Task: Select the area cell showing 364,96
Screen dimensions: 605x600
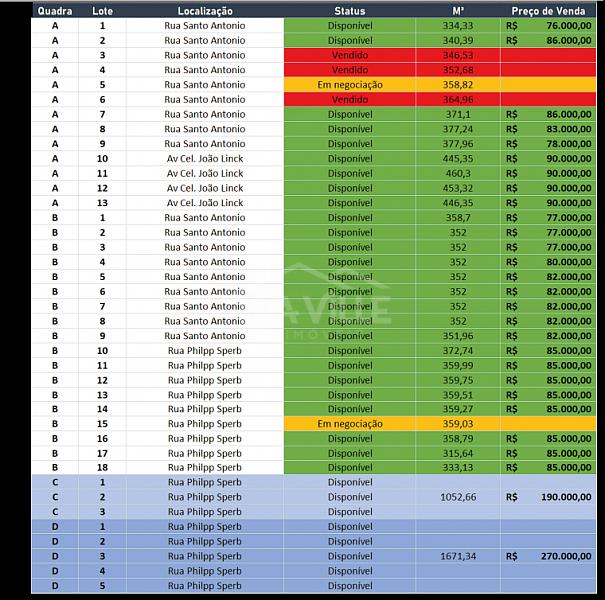Action: 458,99
